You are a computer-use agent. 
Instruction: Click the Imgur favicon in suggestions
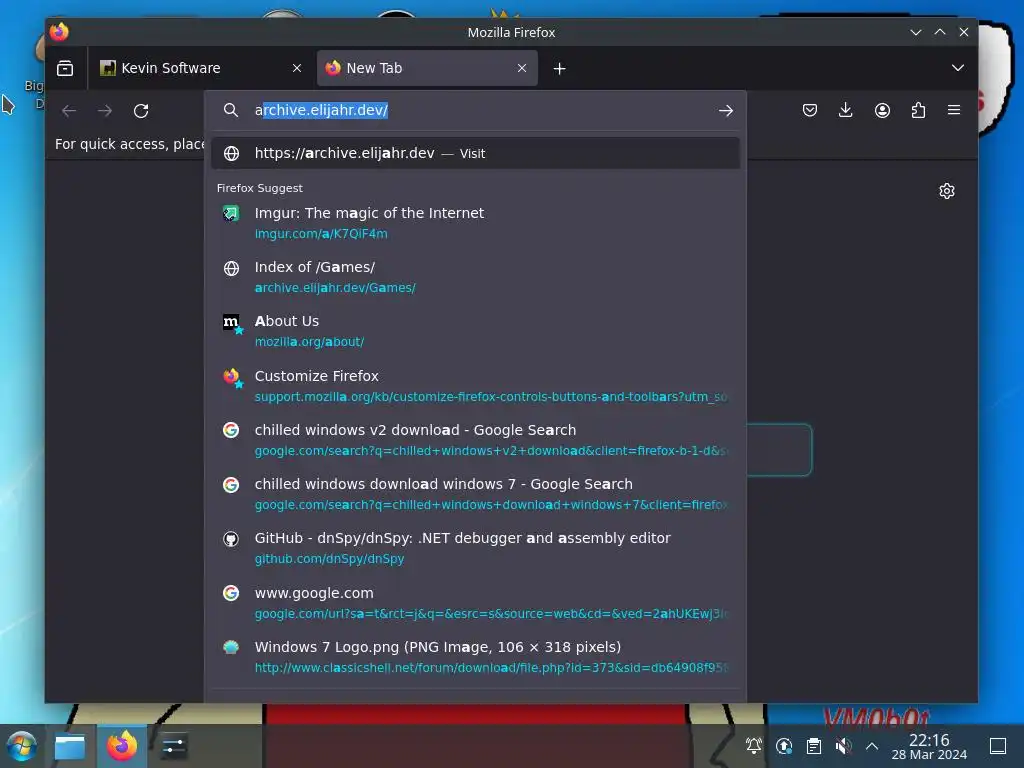coord(231,213)
